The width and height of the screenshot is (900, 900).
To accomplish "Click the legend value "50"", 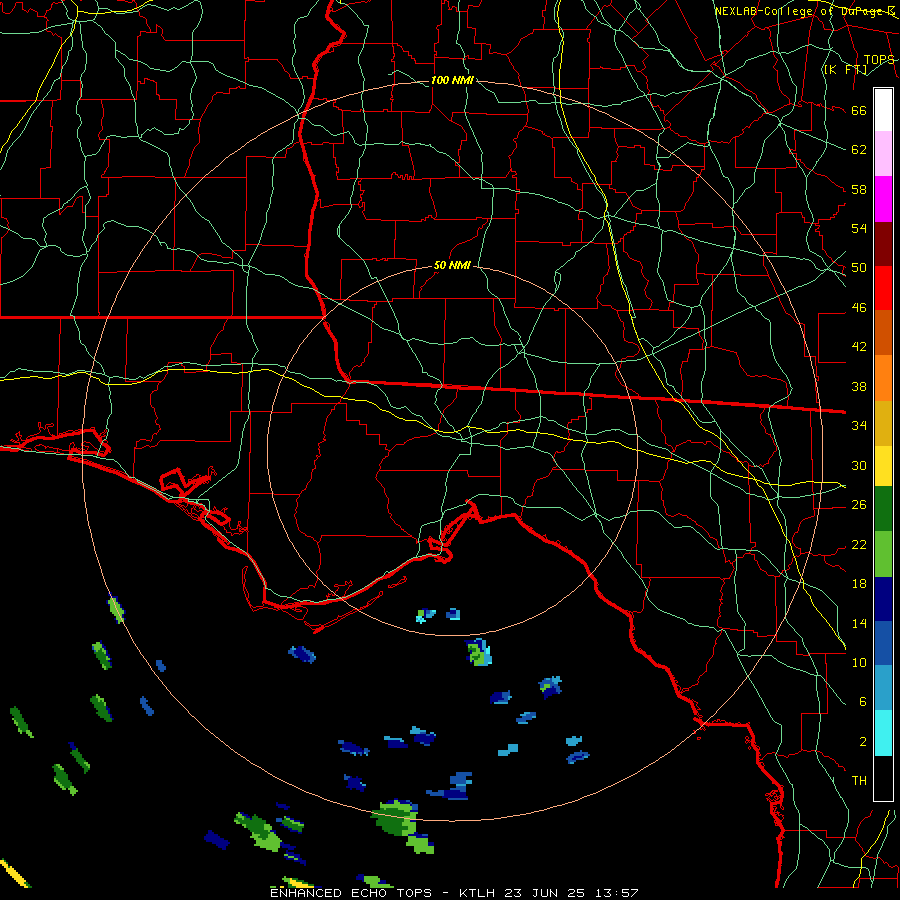I will click(x=859, y=268).
